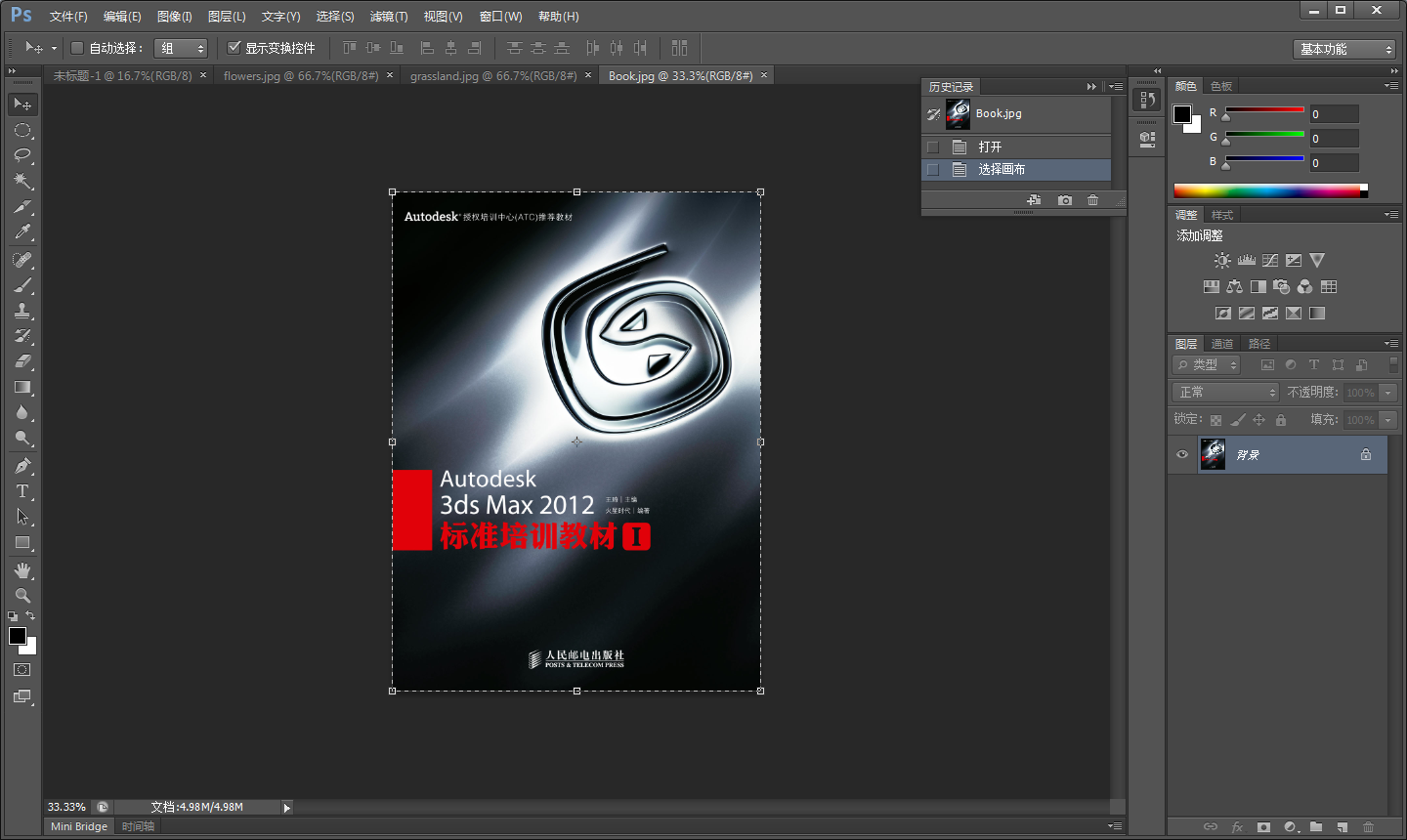Select the Horizontal Type tool
The height and width of the screenshot is (840, 1407).
pyautogui.click(x=22, y=491)
